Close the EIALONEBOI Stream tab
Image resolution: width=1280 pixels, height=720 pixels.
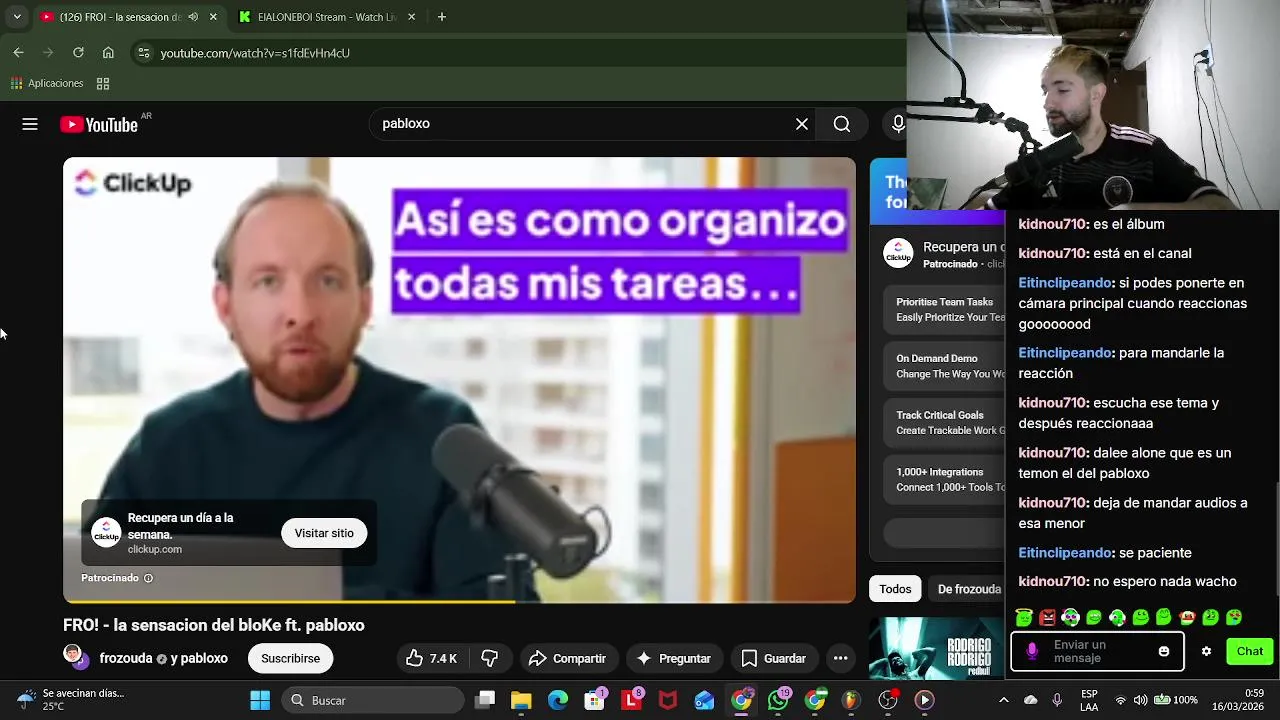click(413, 17)
